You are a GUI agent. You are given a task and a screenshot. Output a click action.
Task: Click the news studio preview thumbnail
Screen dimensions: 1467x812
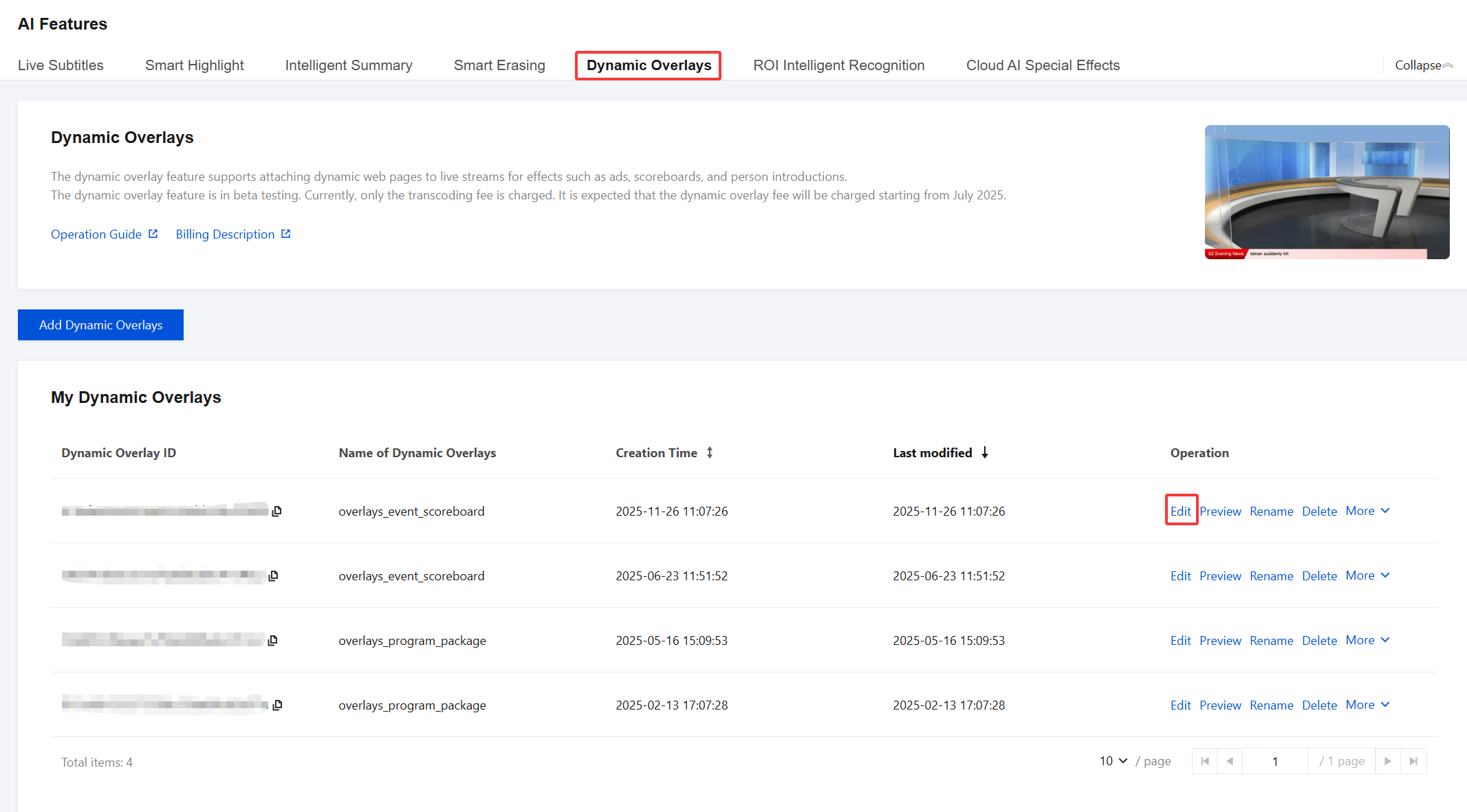[1327, 192]
